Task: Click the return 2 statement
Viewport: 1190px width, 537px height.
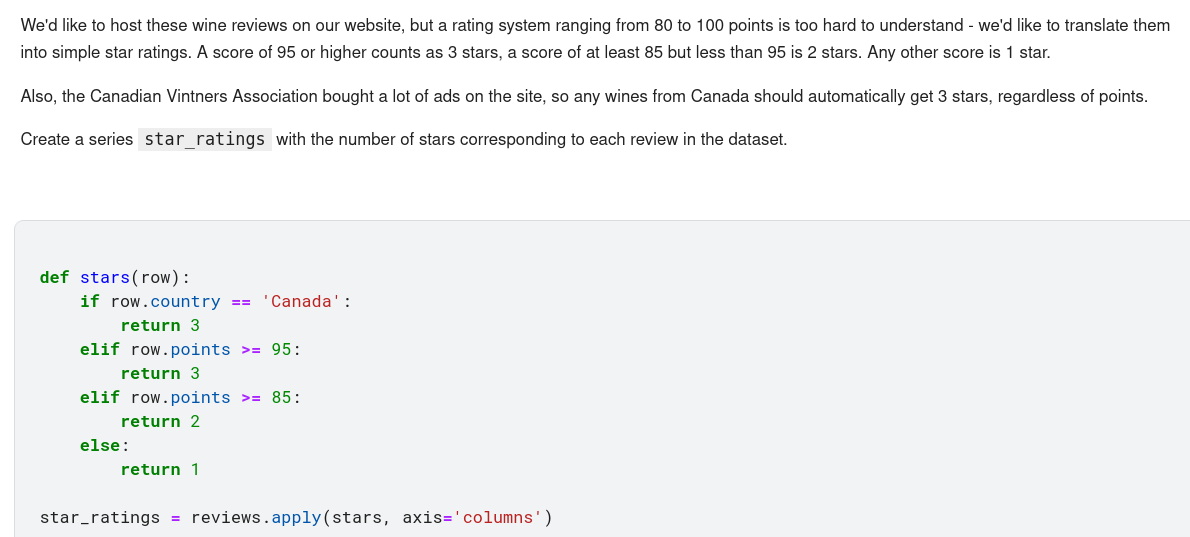Action: (160, 421)
